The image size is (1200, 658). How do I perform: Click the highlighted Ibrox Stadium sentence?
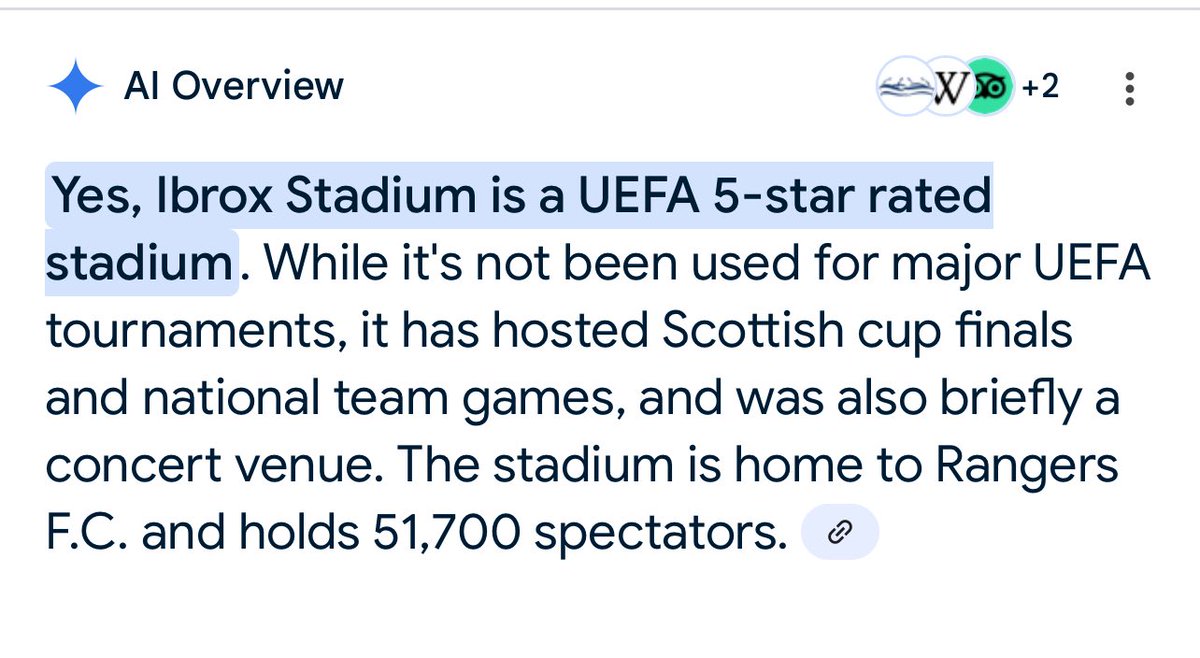pyautogui.click(x=518, y=229)
